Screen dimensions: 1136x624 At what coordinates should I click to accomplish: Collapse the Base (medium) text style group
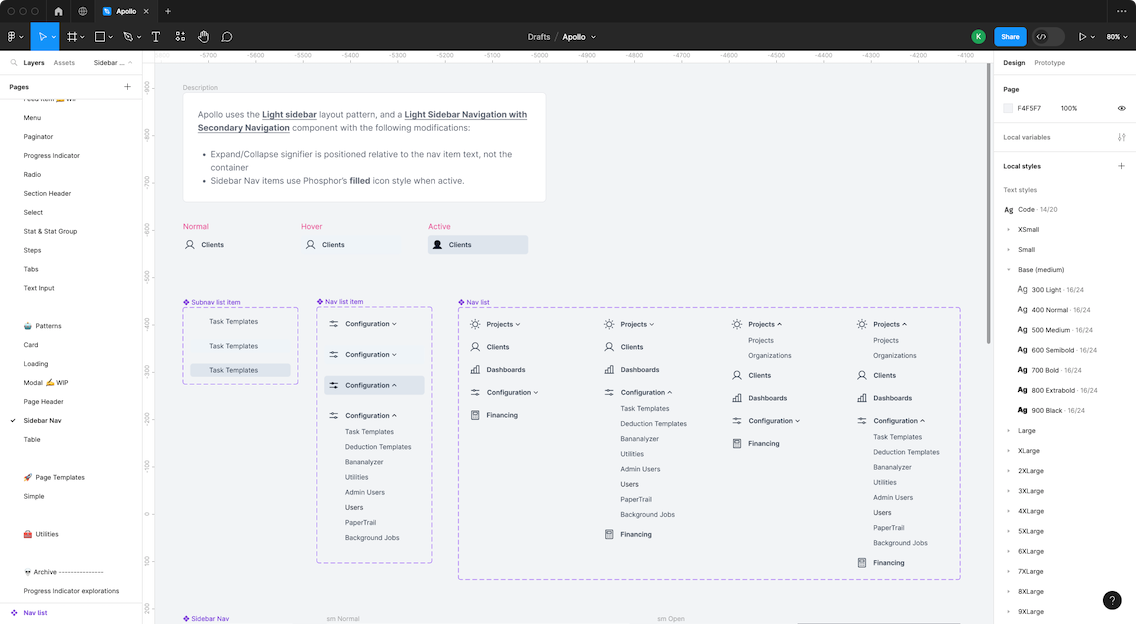click(1008, 270)
